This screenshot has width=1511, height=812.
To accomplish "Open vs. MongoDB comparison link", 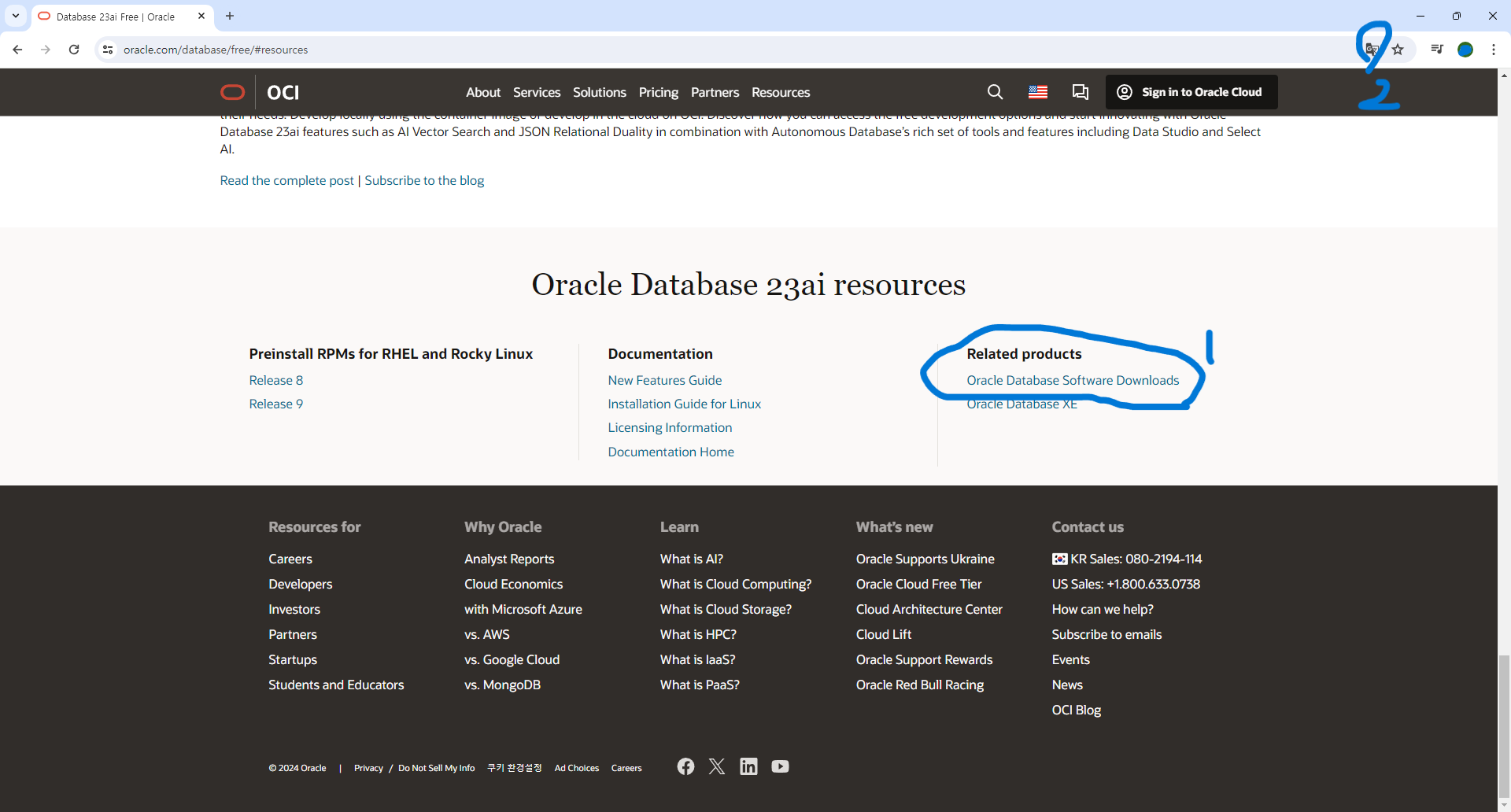I will tap(502, 685).
